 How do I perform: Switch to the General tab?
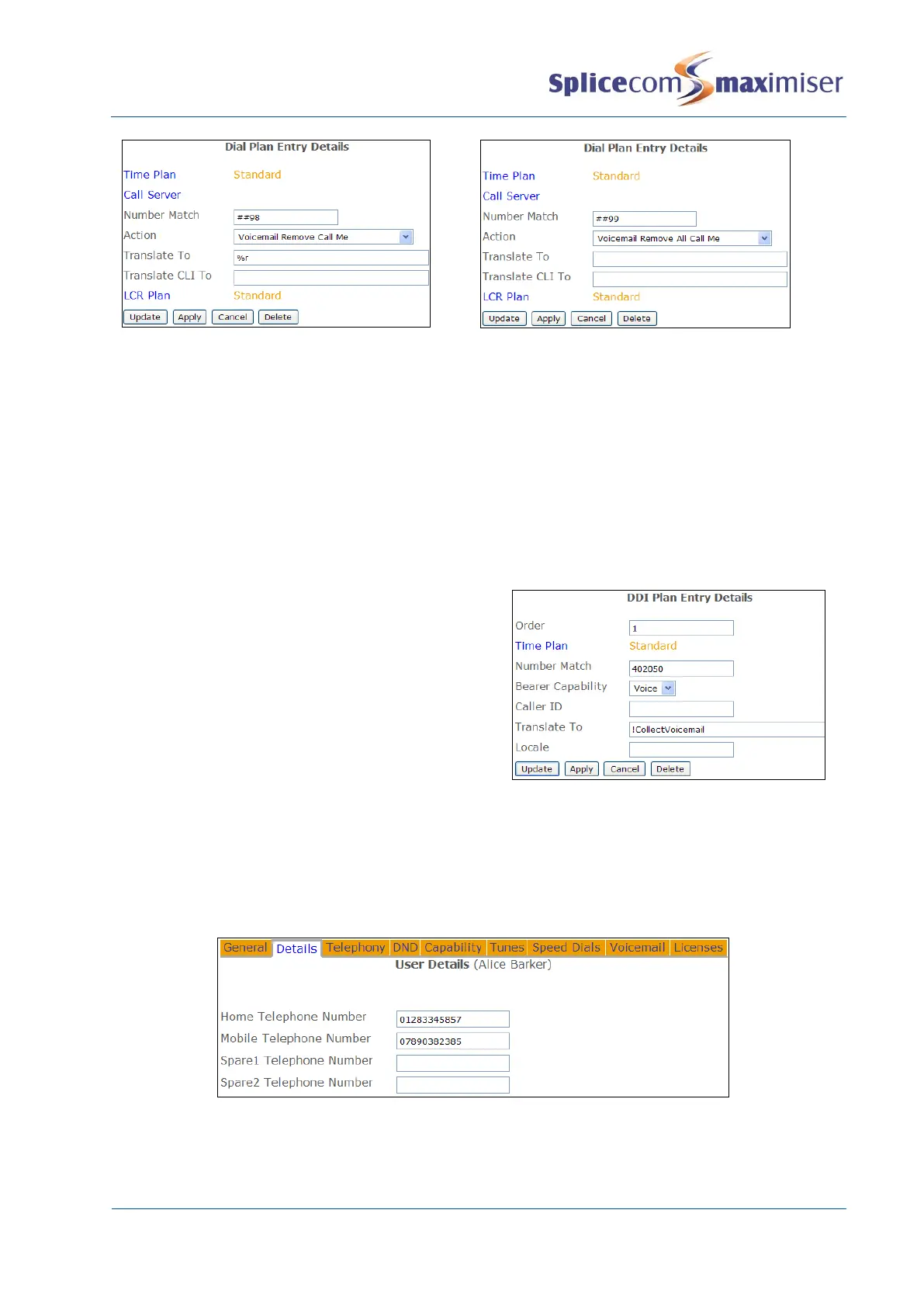pos(245,948)
